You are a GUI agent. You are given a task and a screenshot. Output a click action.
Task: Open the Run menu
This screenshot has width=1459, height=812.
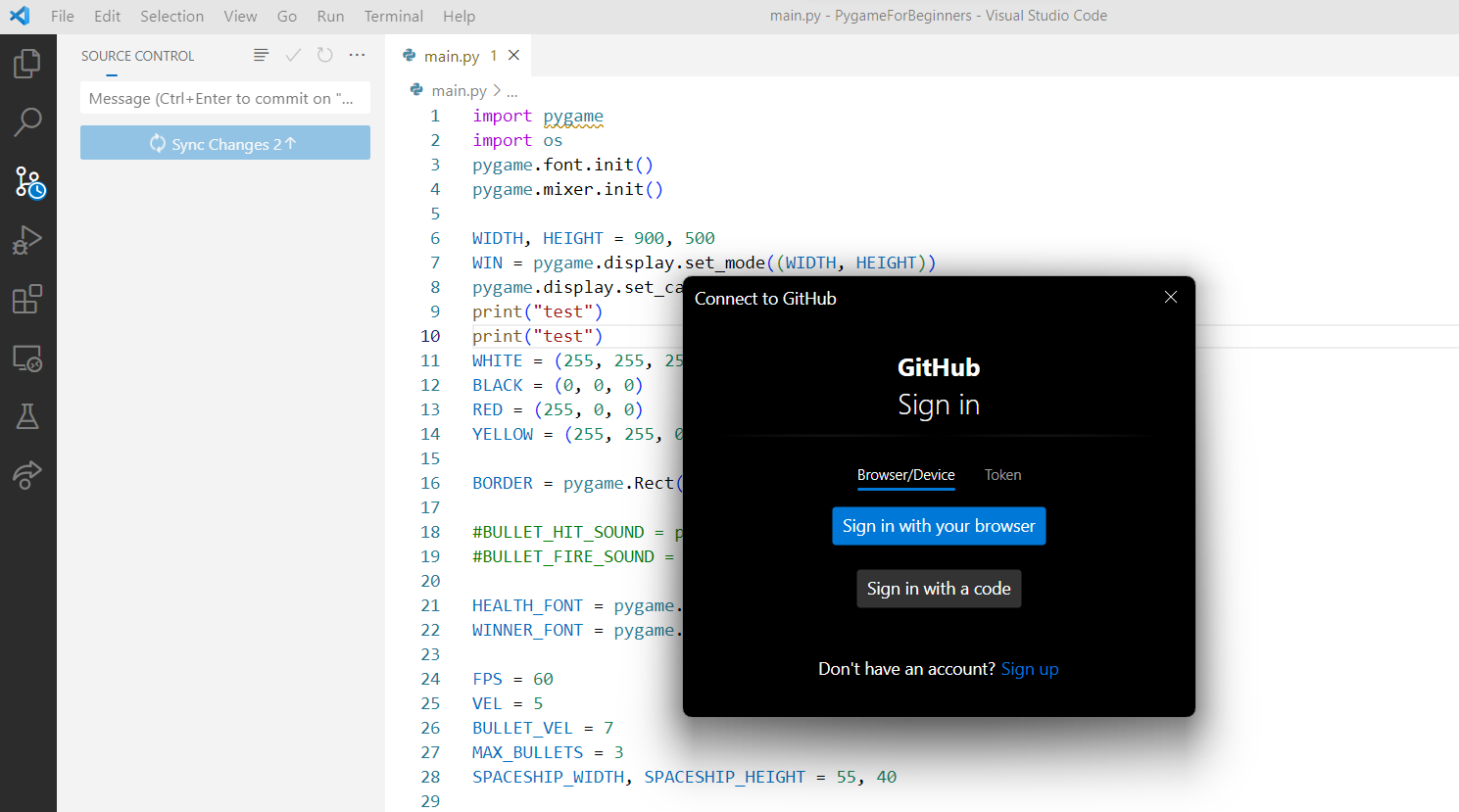pos(330,16)
